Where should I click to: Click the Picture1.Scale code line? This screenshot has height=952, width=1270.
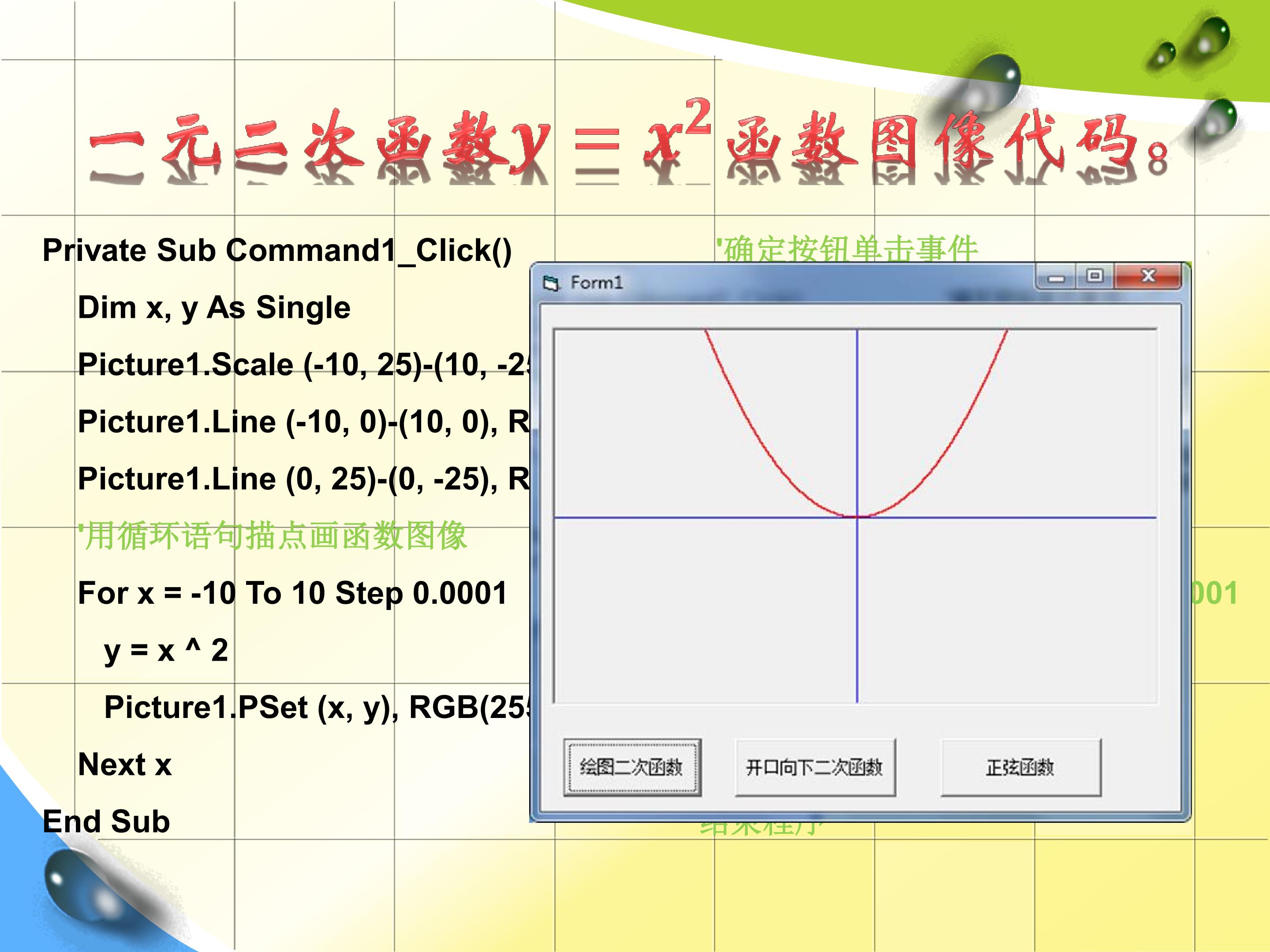[x=303, y=365]
